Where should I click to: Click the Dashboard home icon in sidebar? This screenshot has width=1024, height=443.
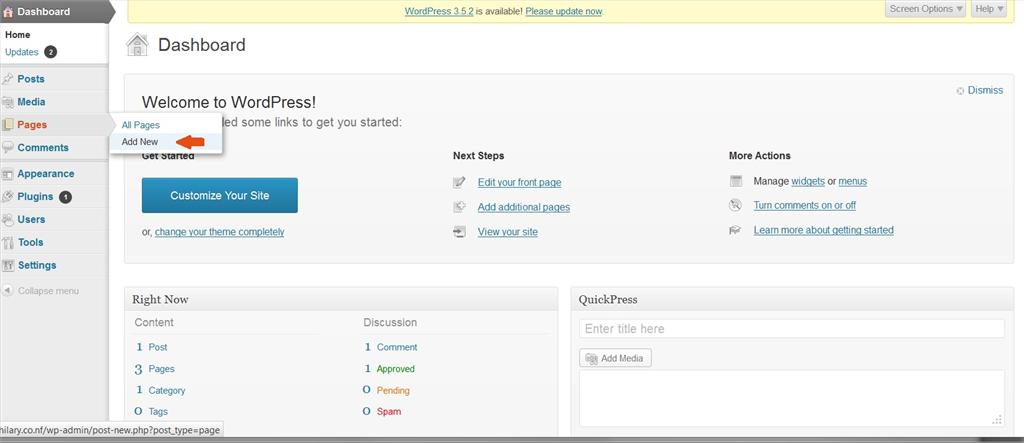(x=8, y=12)
